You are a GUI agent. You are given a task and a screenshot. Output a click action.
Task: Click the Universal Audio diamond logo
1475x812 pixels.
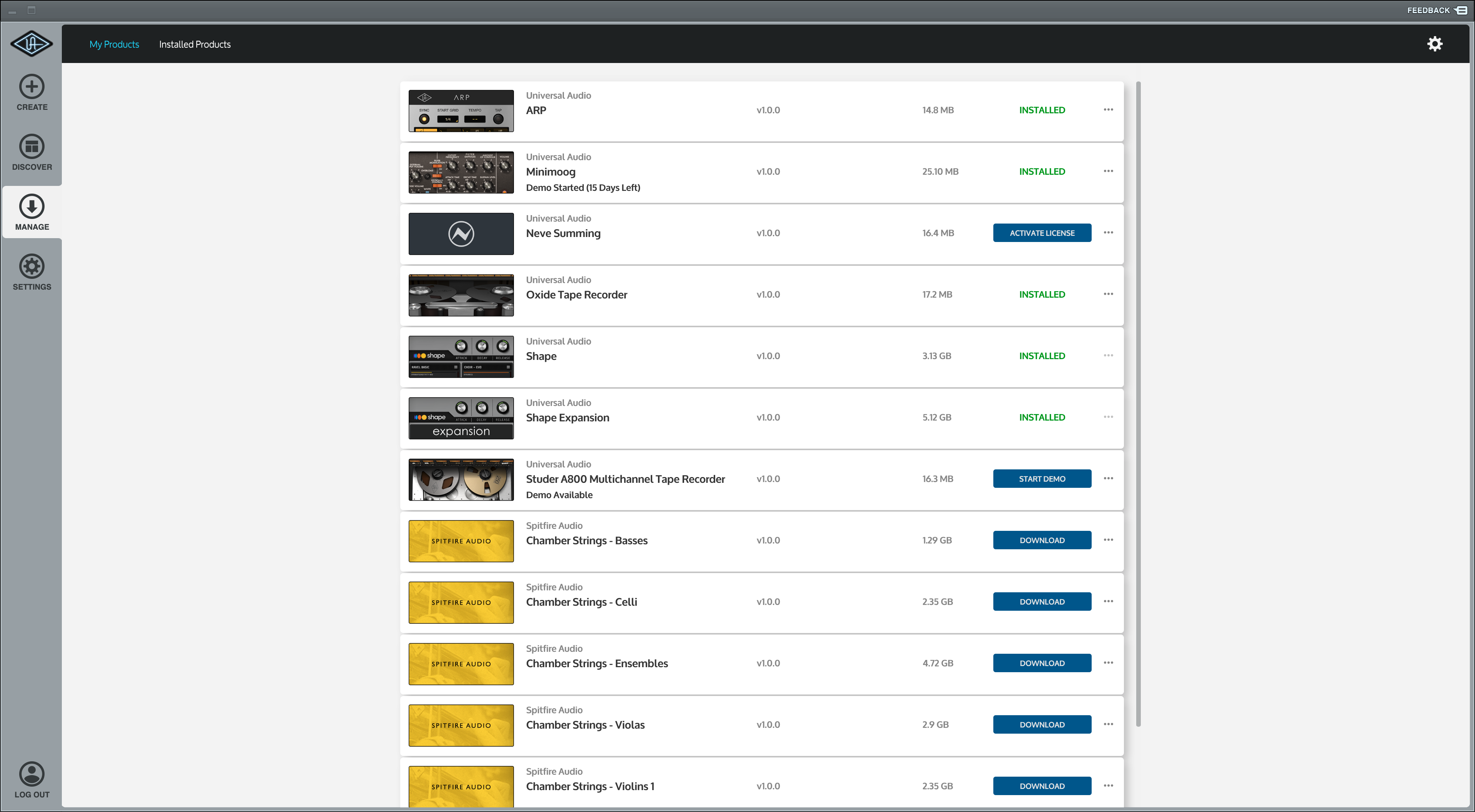click(x=31, y=43)
